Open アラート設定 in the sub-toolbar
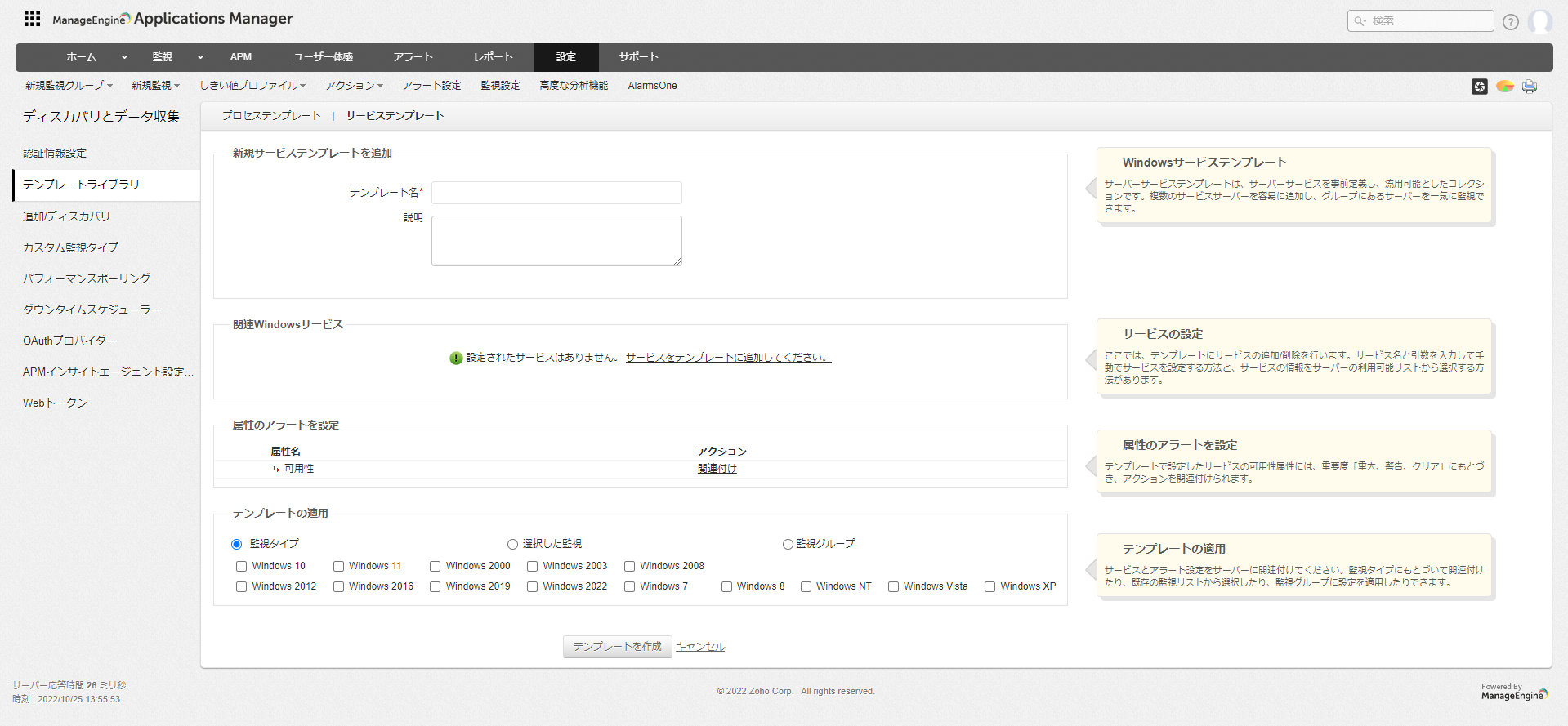 click(431, 86)
